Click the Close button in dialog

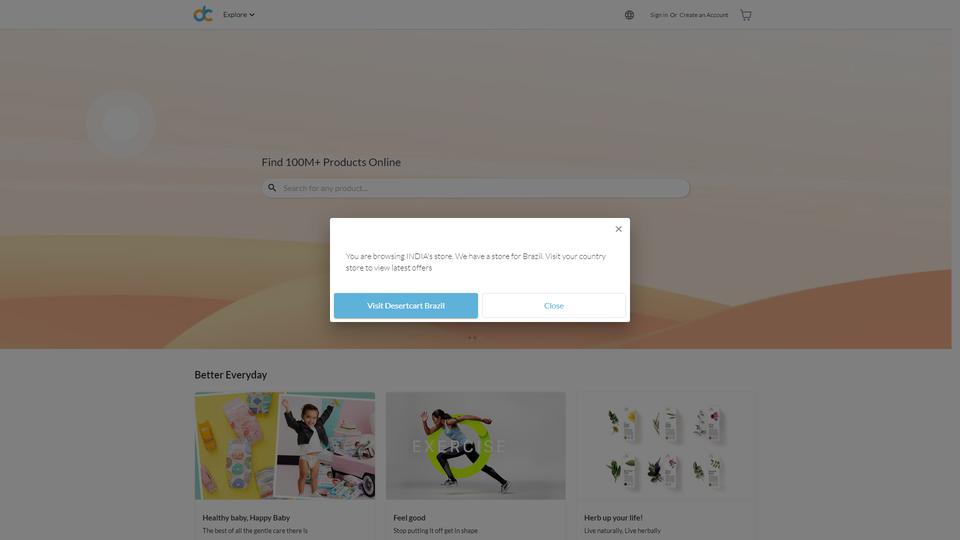554,306
